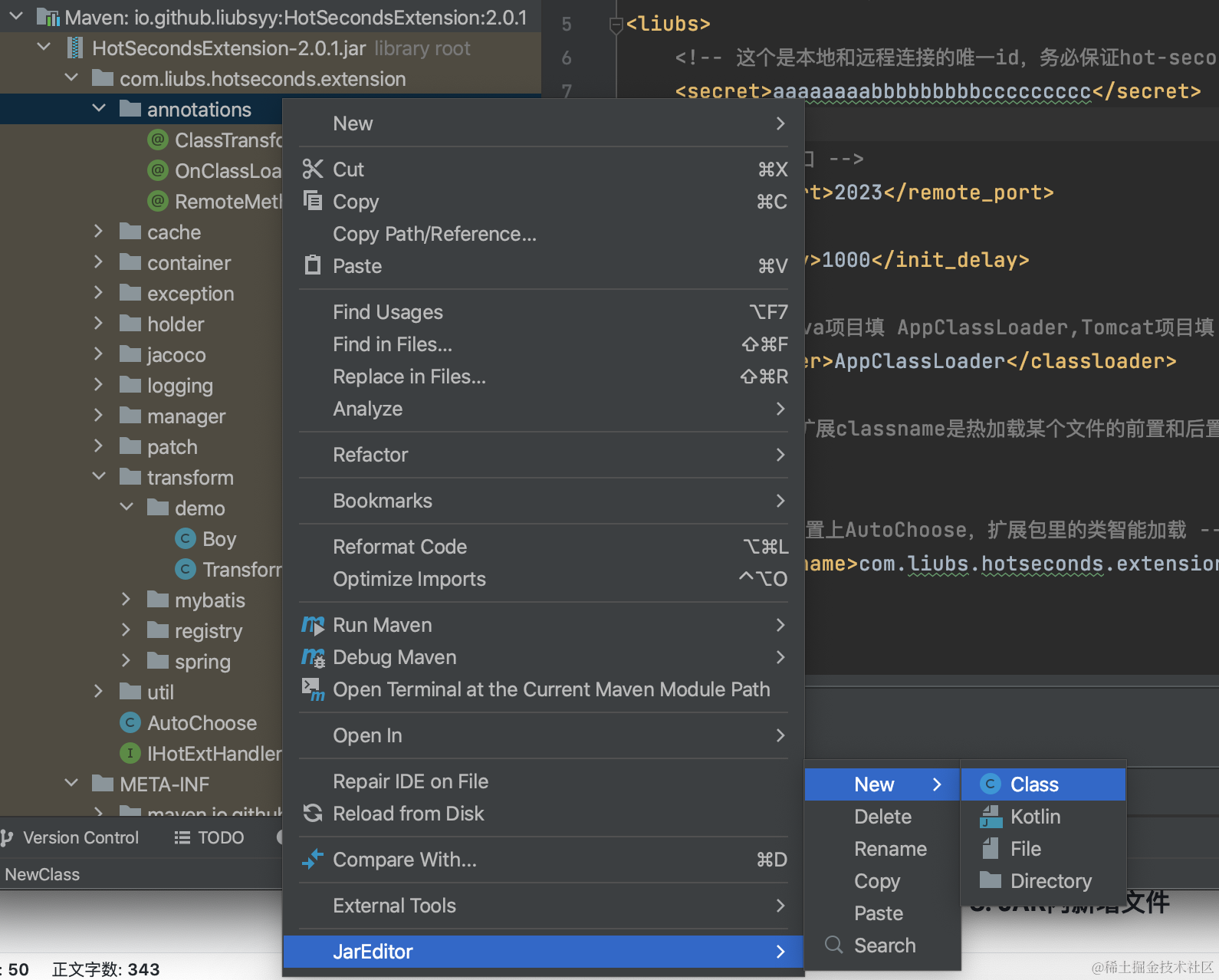
Task: Click the RemoteMethod annotation icon
Action: (157, 201)
